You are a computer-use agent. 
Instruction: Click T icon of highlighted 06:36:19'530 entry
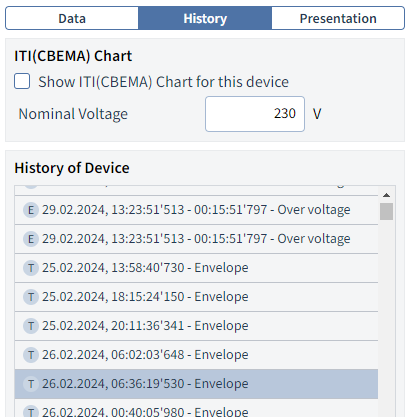click(x=31, y=384)
